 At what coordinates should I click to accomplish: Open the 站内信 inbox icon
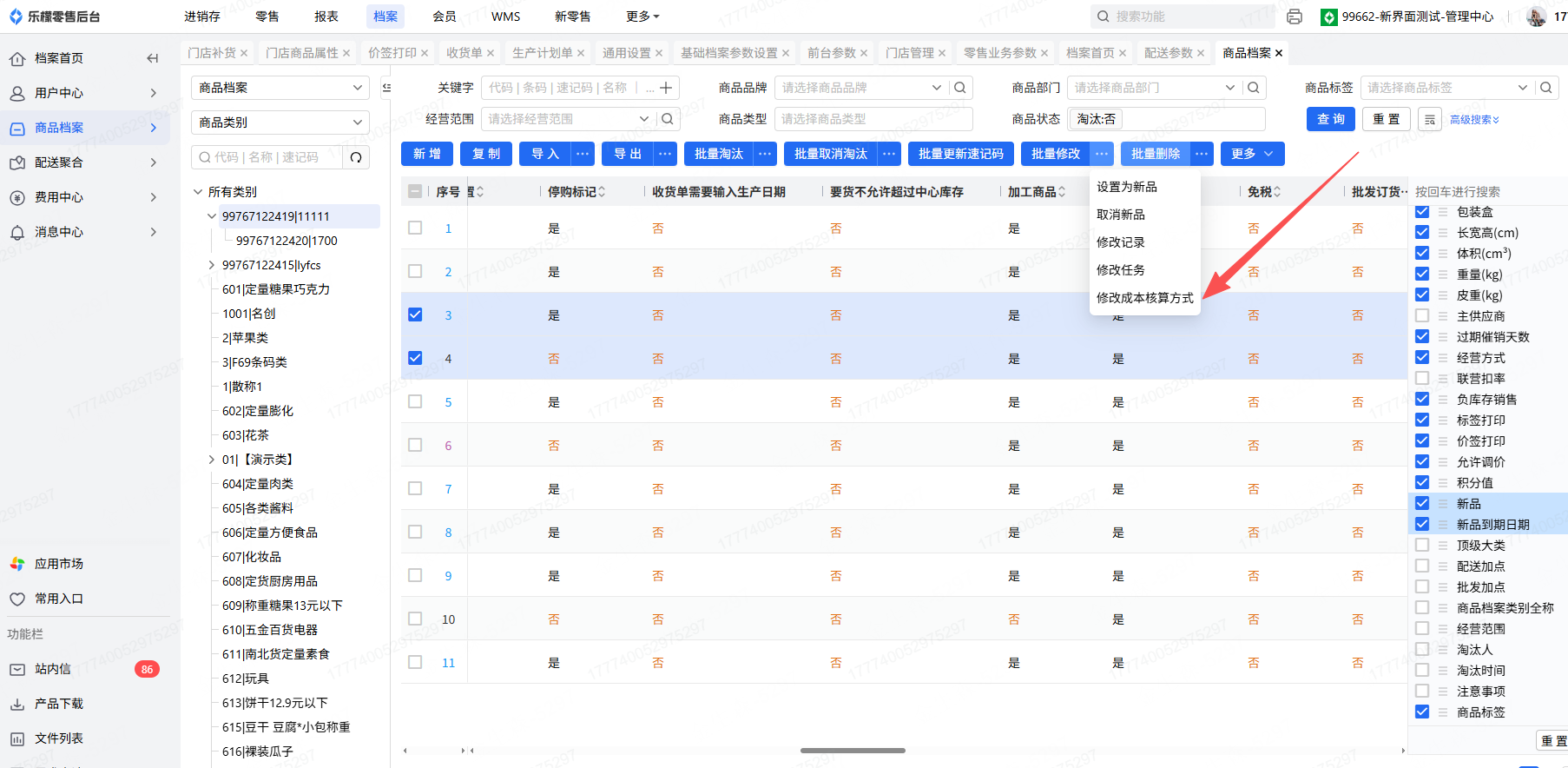17,669
